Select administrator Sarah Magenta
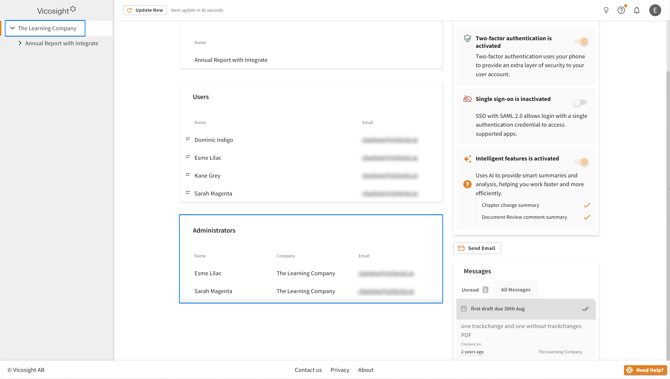This screenshot has width=670, height=379. coord(213,291)
